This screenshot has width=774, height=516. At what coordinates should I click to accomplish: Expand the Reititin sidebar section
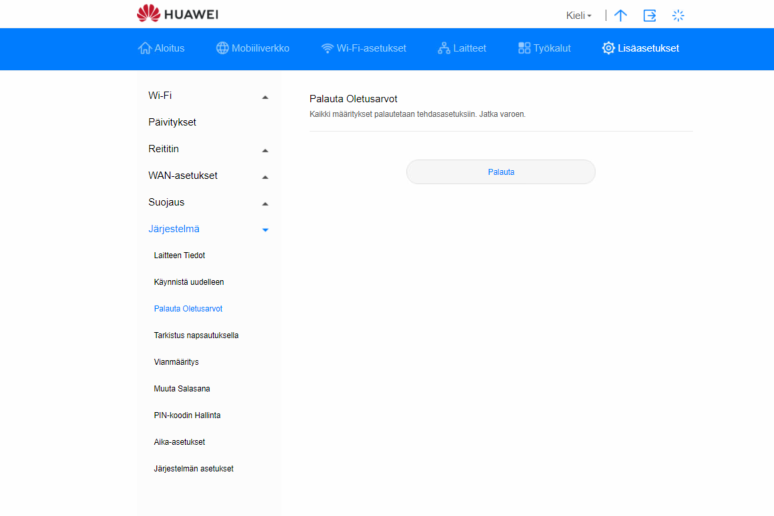click(x=265, y=150)
